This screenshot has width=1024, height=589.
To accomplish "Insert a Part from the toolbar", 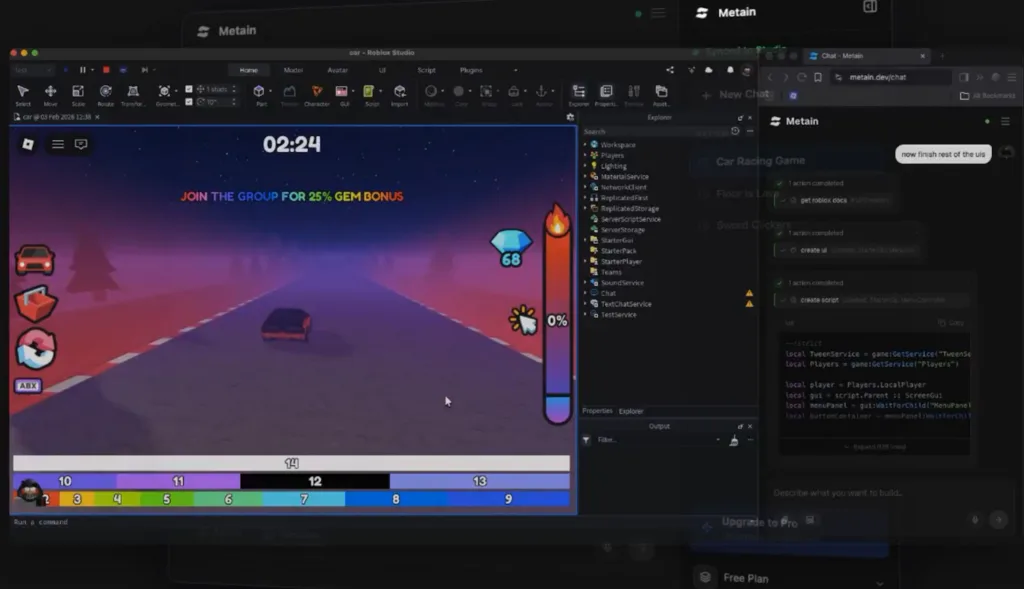I will (x=259, y=94).
